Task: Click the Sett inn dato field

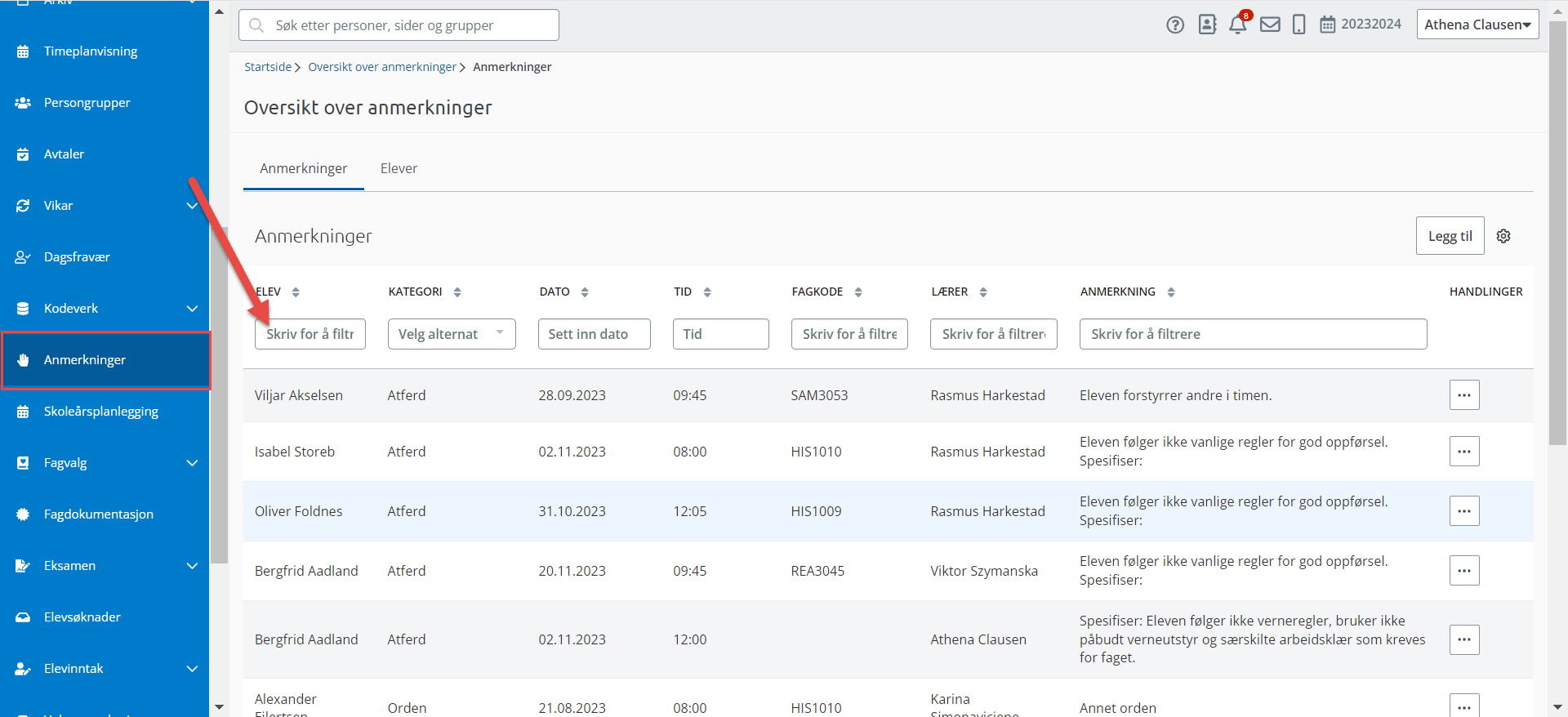Action: pyautogui.click(x=595, y=334)
